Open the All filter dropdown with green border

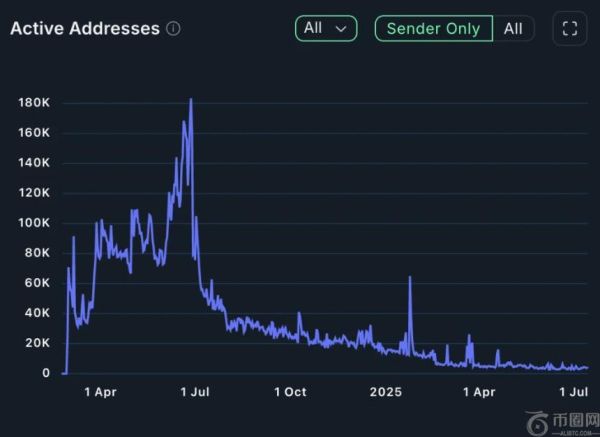(x=326, y=29)
